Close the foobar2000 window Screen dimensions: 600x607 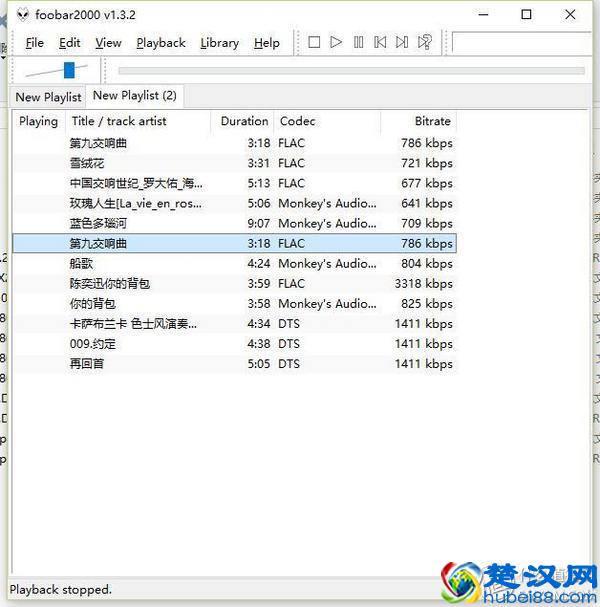(x=570, y=15)
